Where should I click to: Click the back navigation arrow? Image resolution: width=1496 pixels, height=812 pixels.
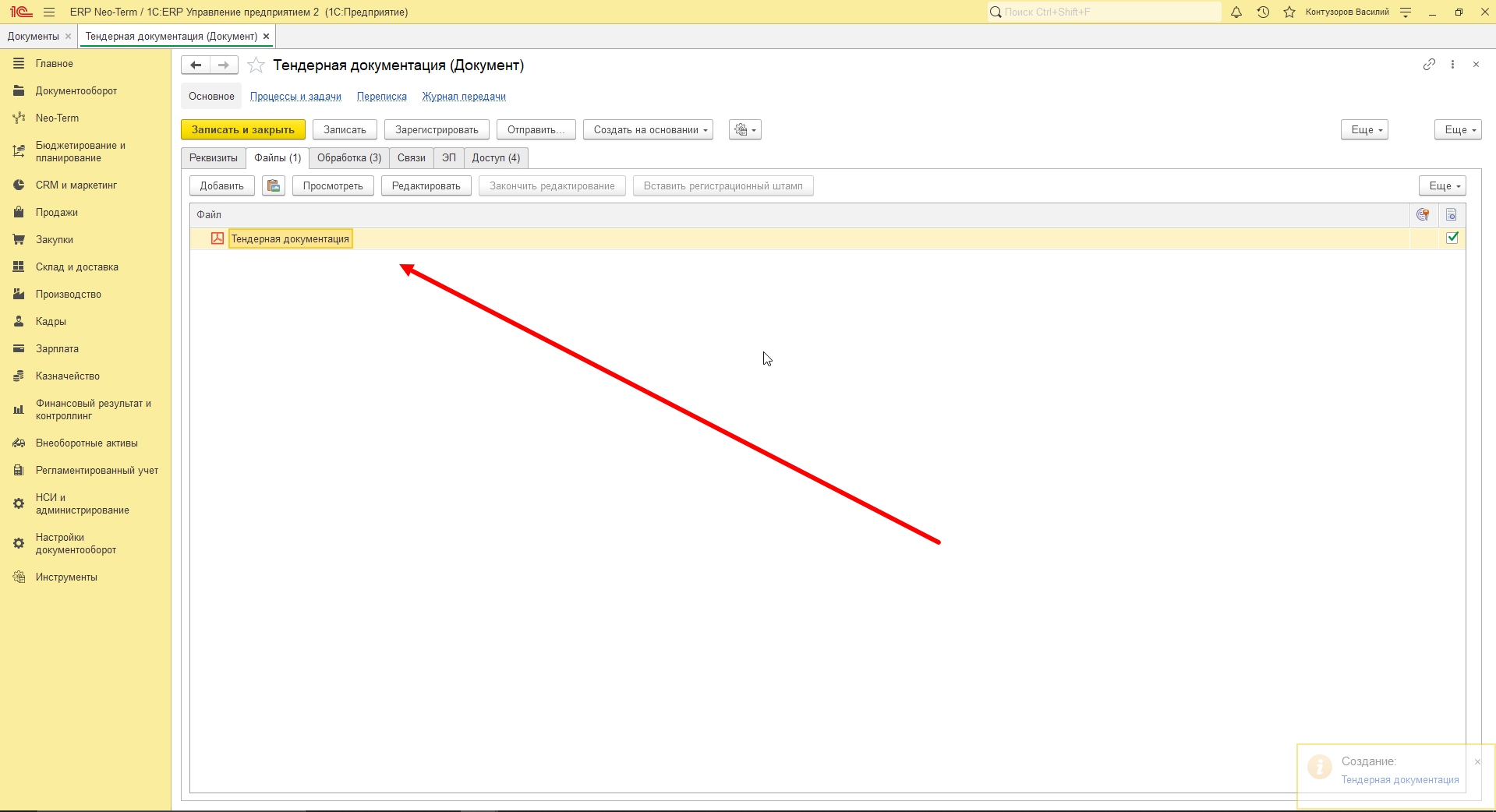[196, 65]
